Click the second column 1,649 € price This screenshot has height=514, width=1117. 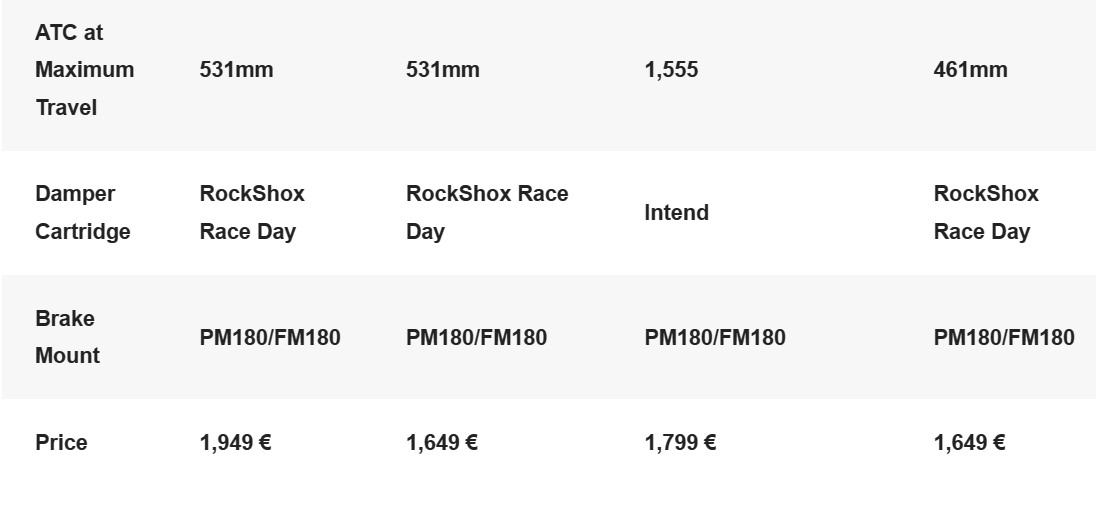click(x=442, y=442)
